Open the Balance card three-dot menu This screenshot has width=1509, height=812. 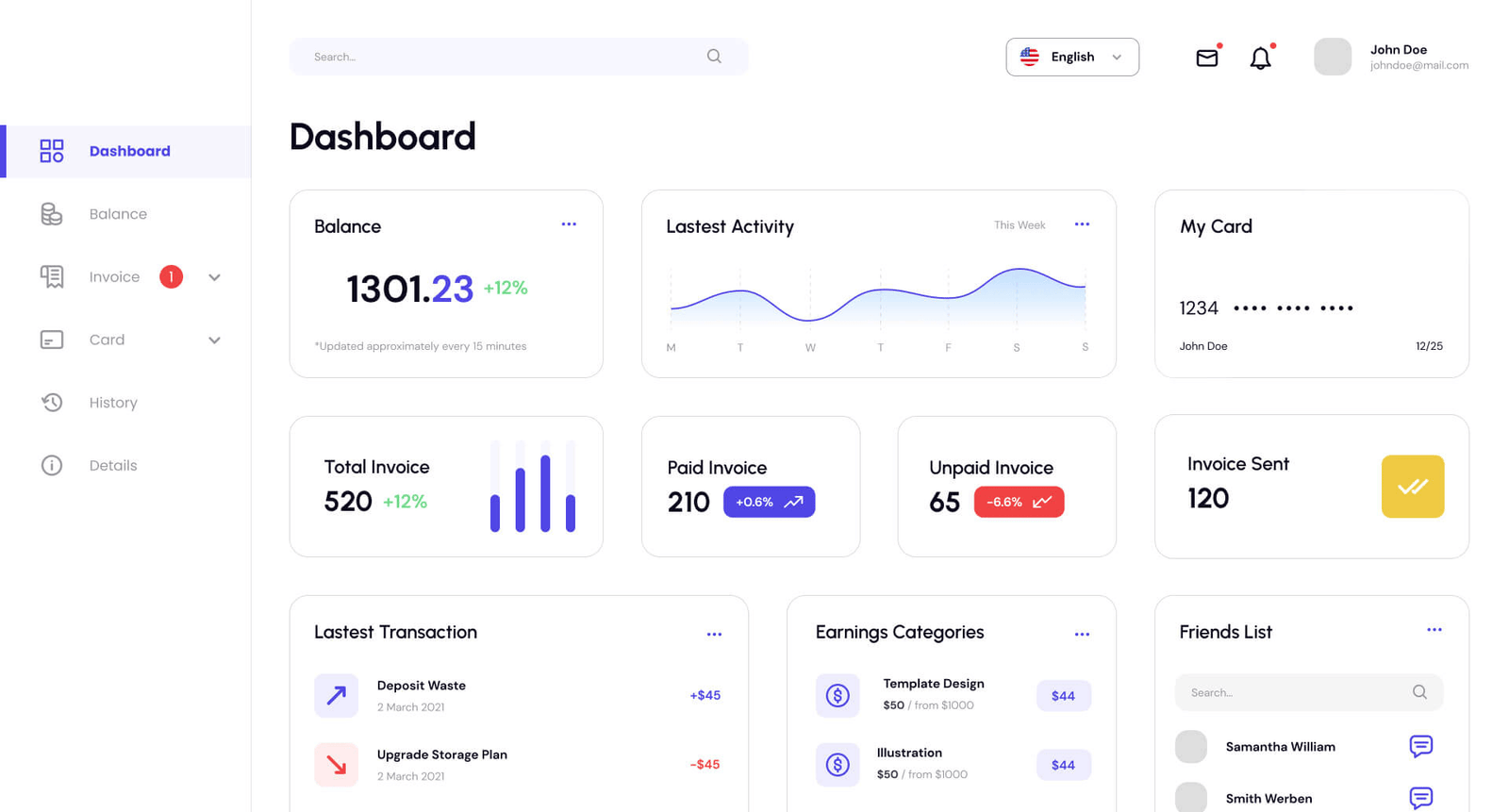[x=569, y=224]
